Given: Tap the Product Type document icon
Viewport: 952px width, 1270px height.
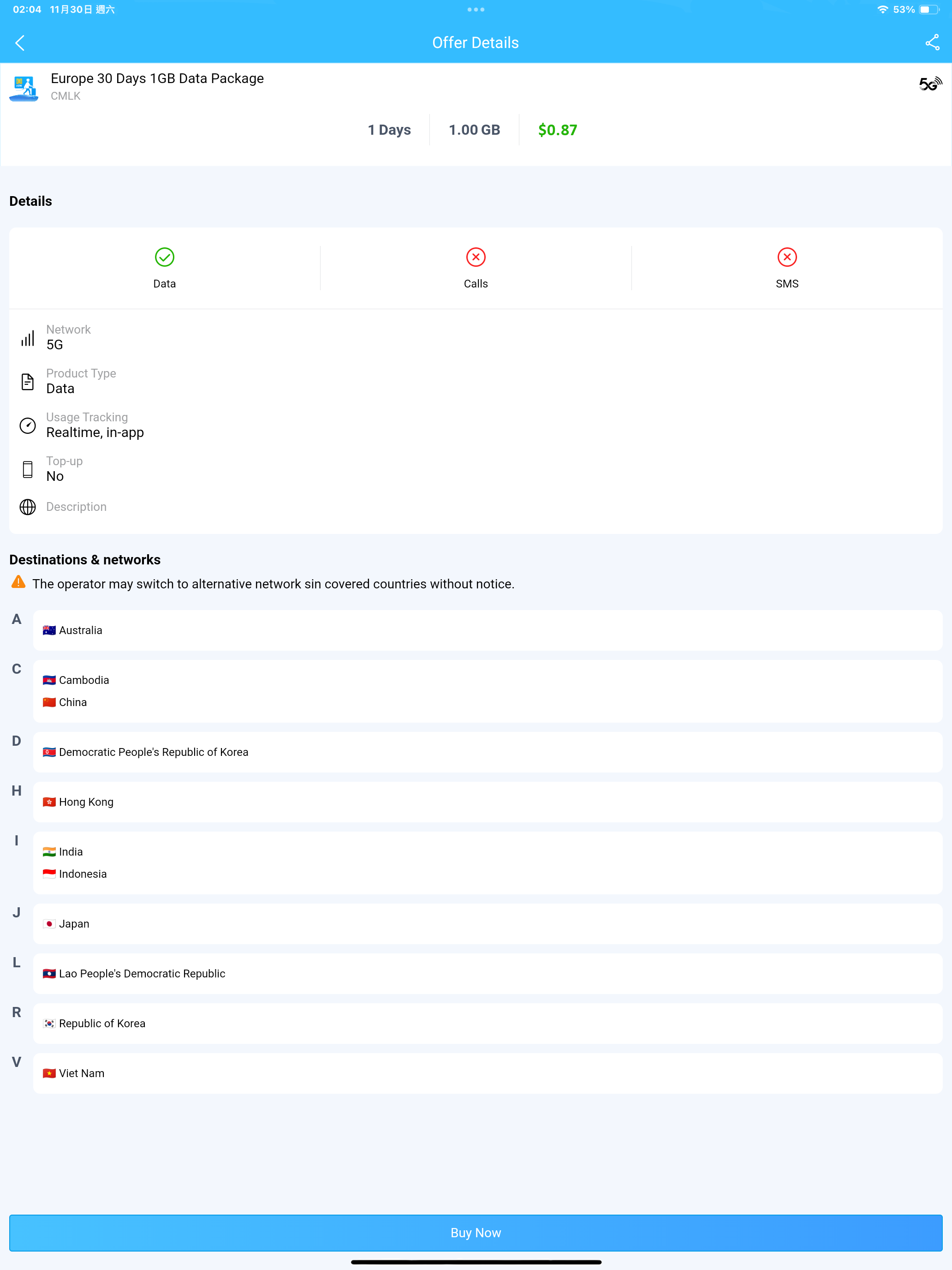Looking at the screenshot, I should click(x=28, y=382).
